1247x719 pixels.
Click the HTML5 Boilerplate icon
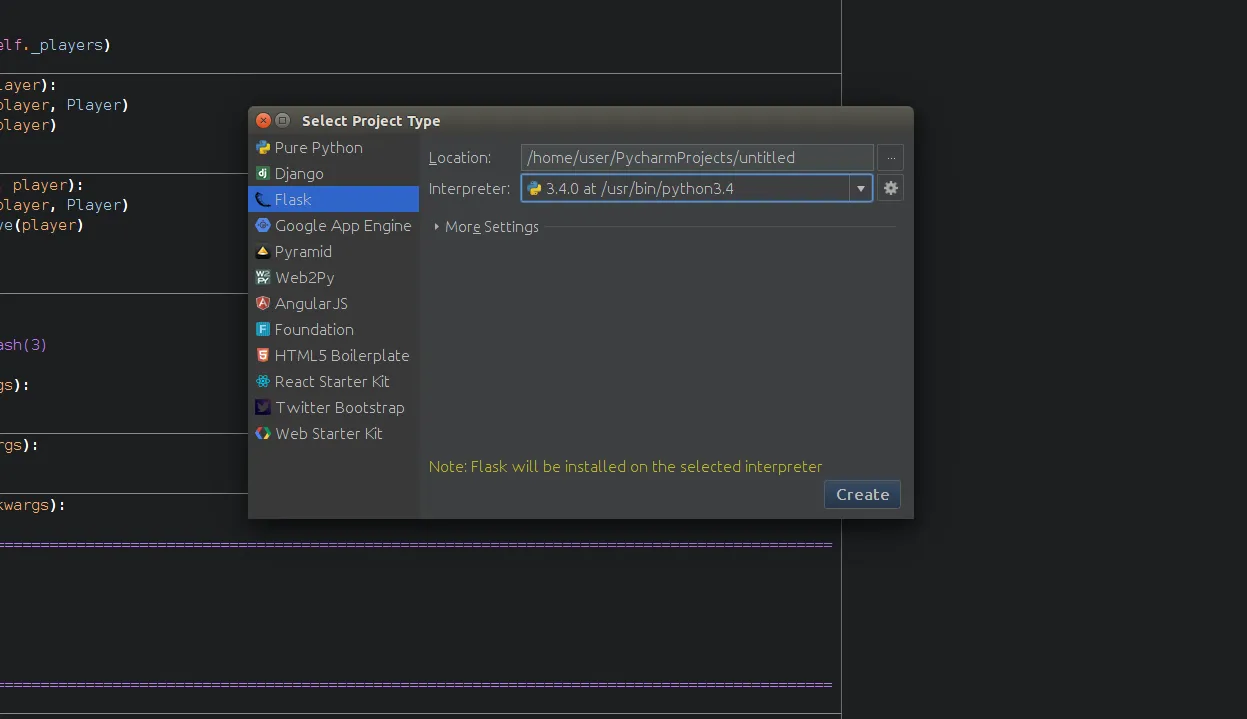click(263, 355)
